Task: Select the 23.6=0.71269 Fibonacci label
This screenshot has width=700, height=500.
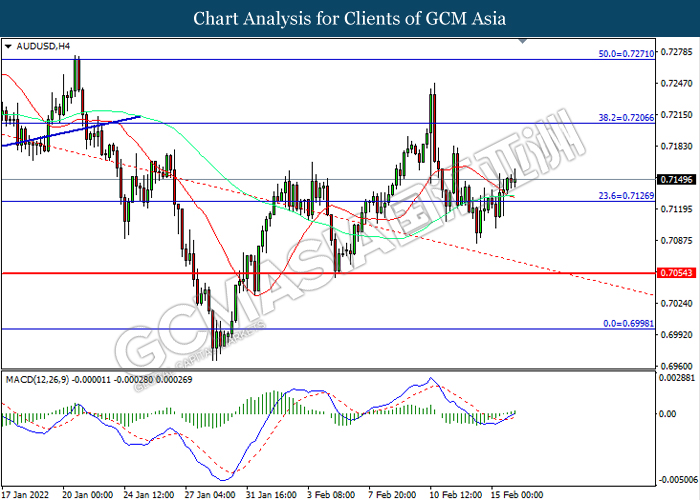Action: click(x=626, y=196)
